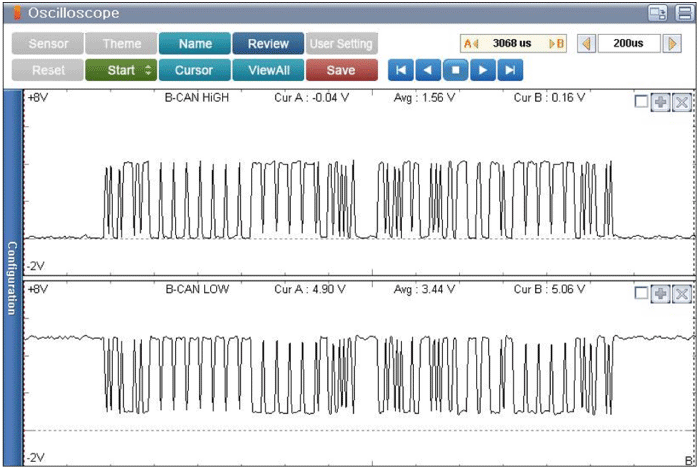Image resolution: width=700 pixels, height=469 pixels.
Task: Click the 3068 us cursor interval value
Action: [x=512, y=43]
